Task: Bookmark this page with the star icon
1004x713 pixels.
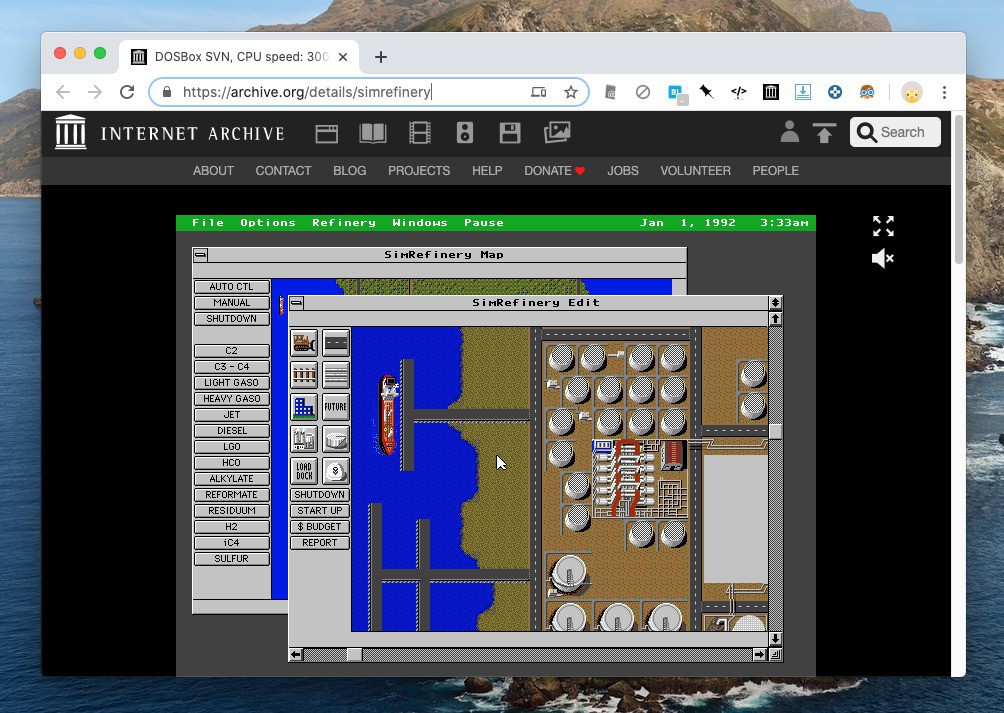Action: 571,92
